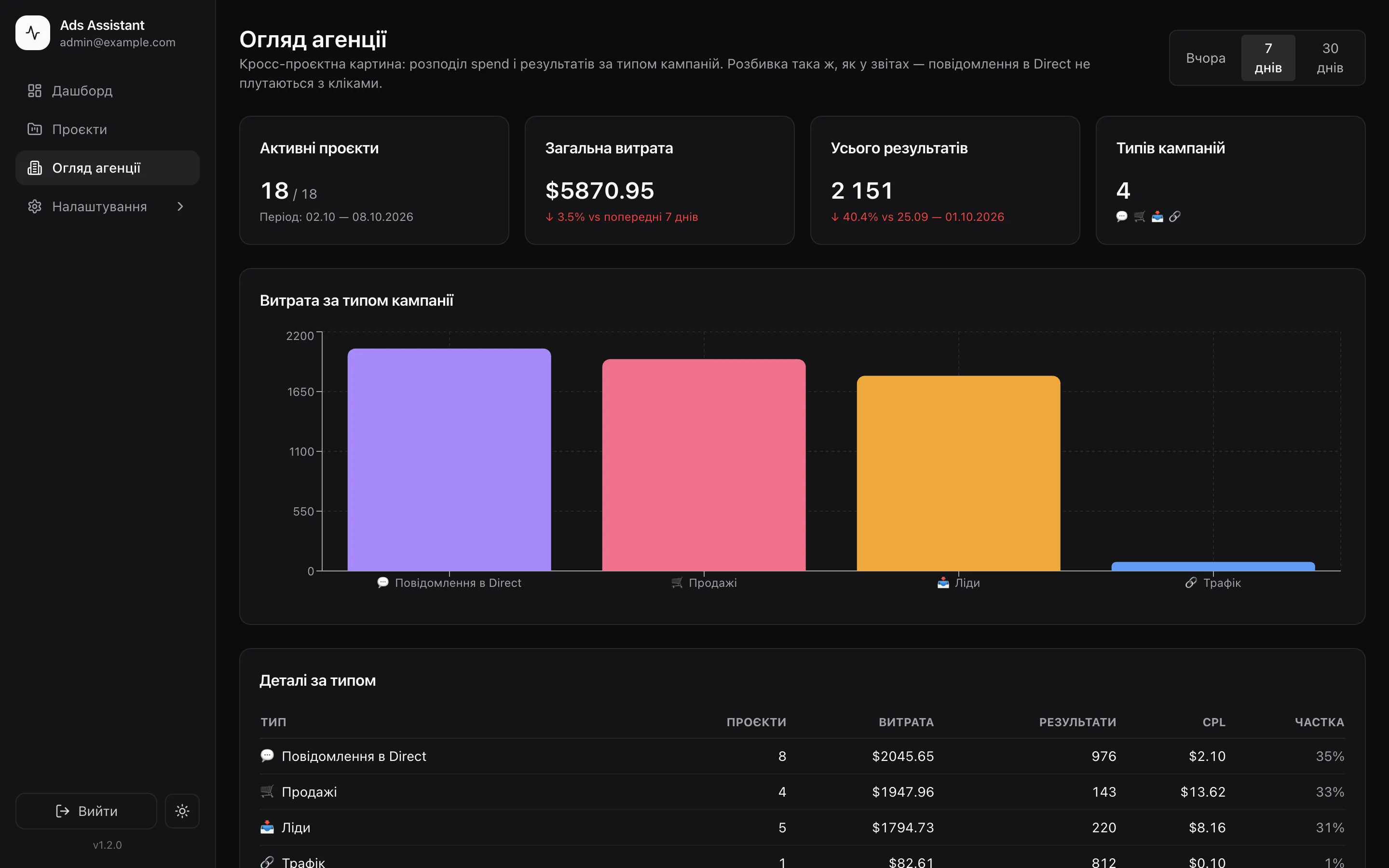Click the CPL column header
1389x868 pixels.
pyautogui.click(x=1214, y=722)
